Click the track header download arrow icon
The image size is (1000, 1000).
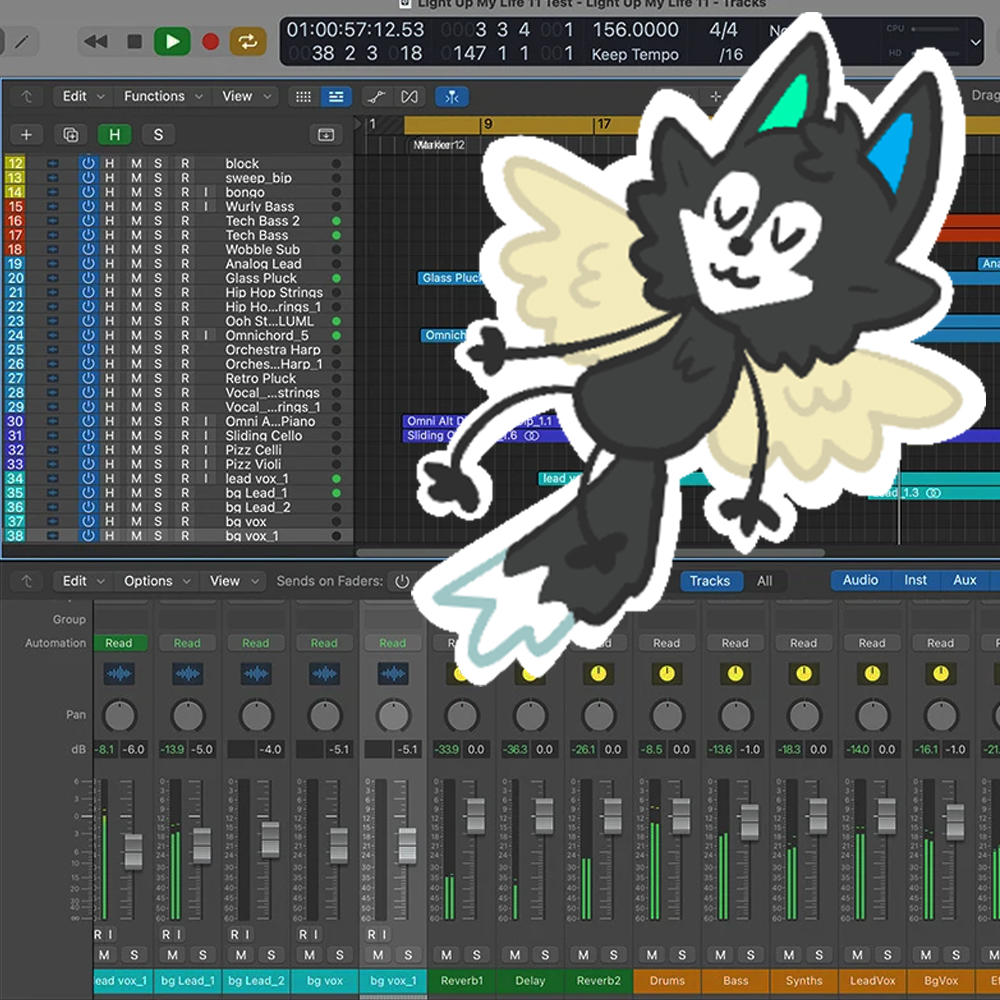[326, 135]
